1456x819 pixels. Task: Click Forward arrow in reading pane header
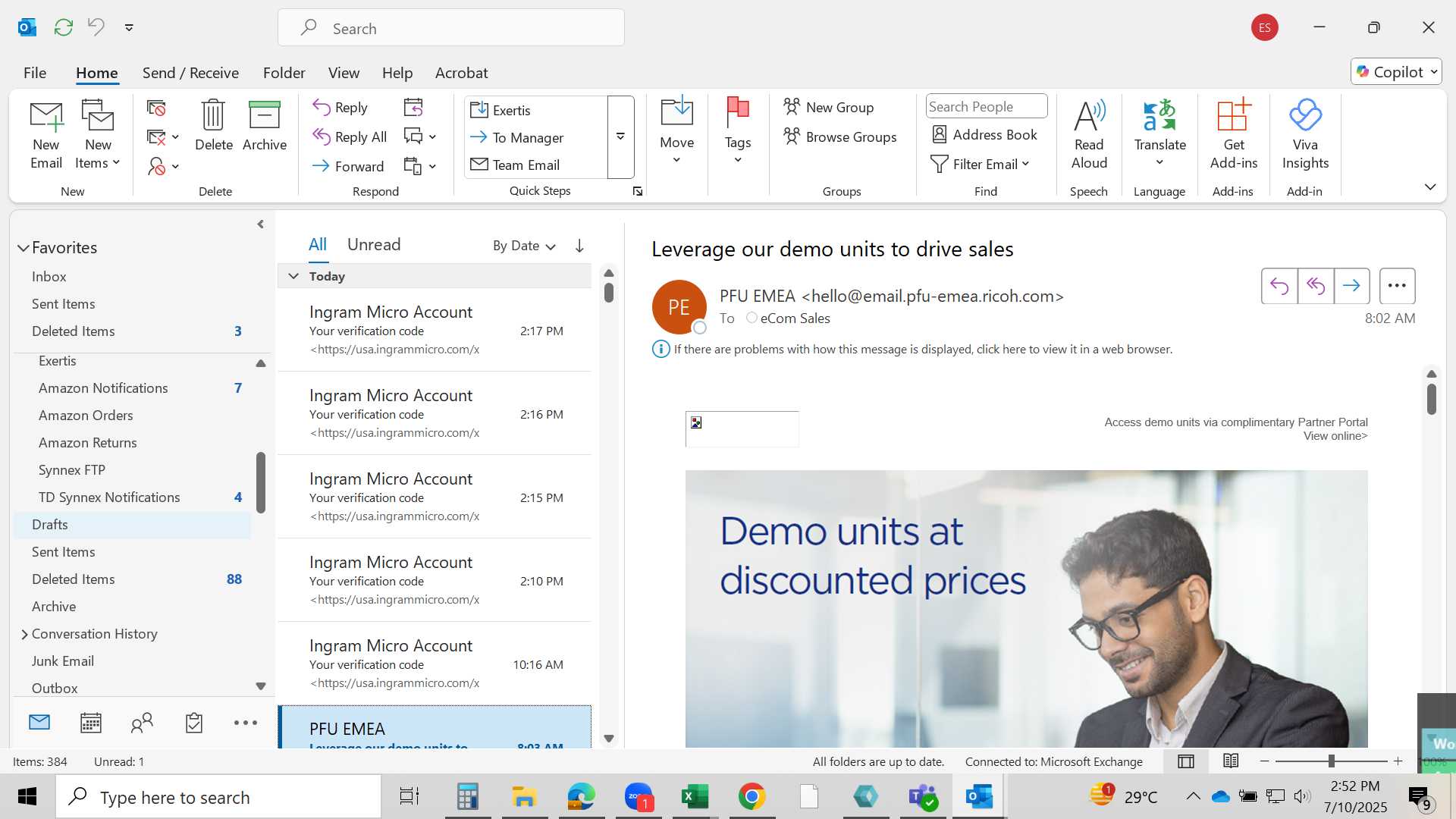[x=1351, y=286]
